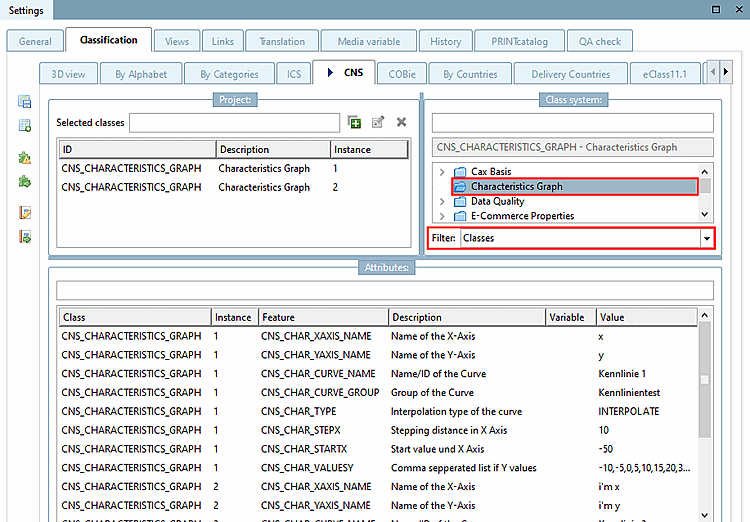750x522 pixels.
Task: Click the add class icon with green plus
Action: pos(354,122)
